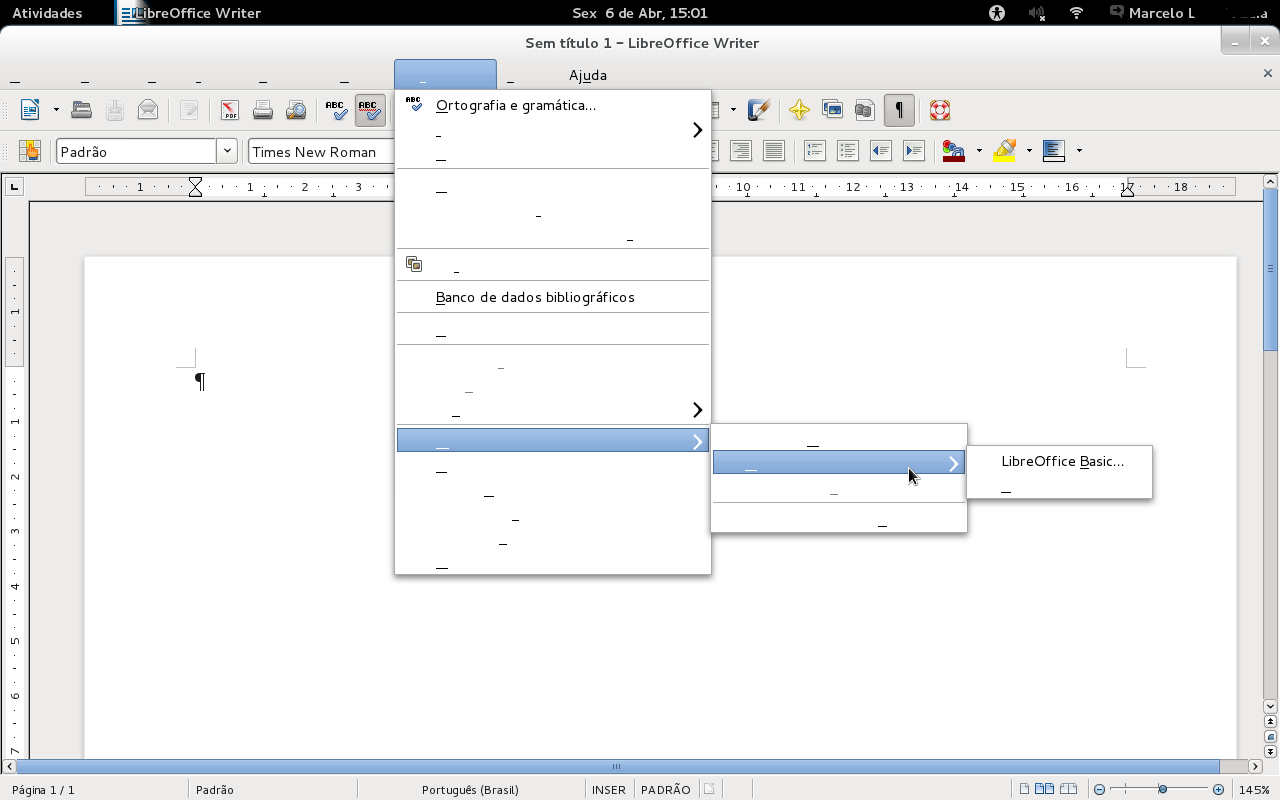The image size is (1280, 800).
Task: Jump to next page button
Action: pos(1271,750)
